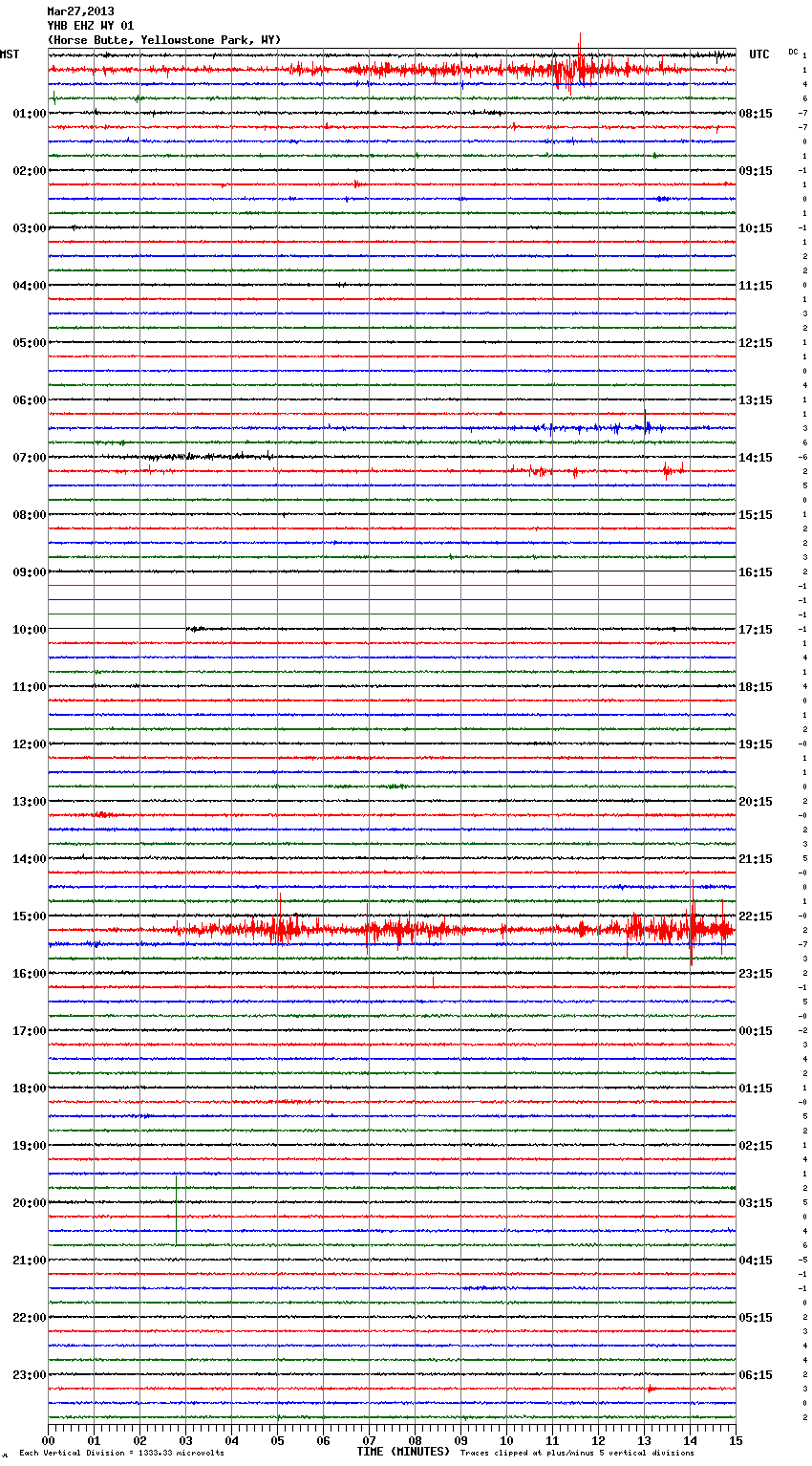Select the 09:00 MST row label
The image size is (812, 1466).
(x=30, y=572)
